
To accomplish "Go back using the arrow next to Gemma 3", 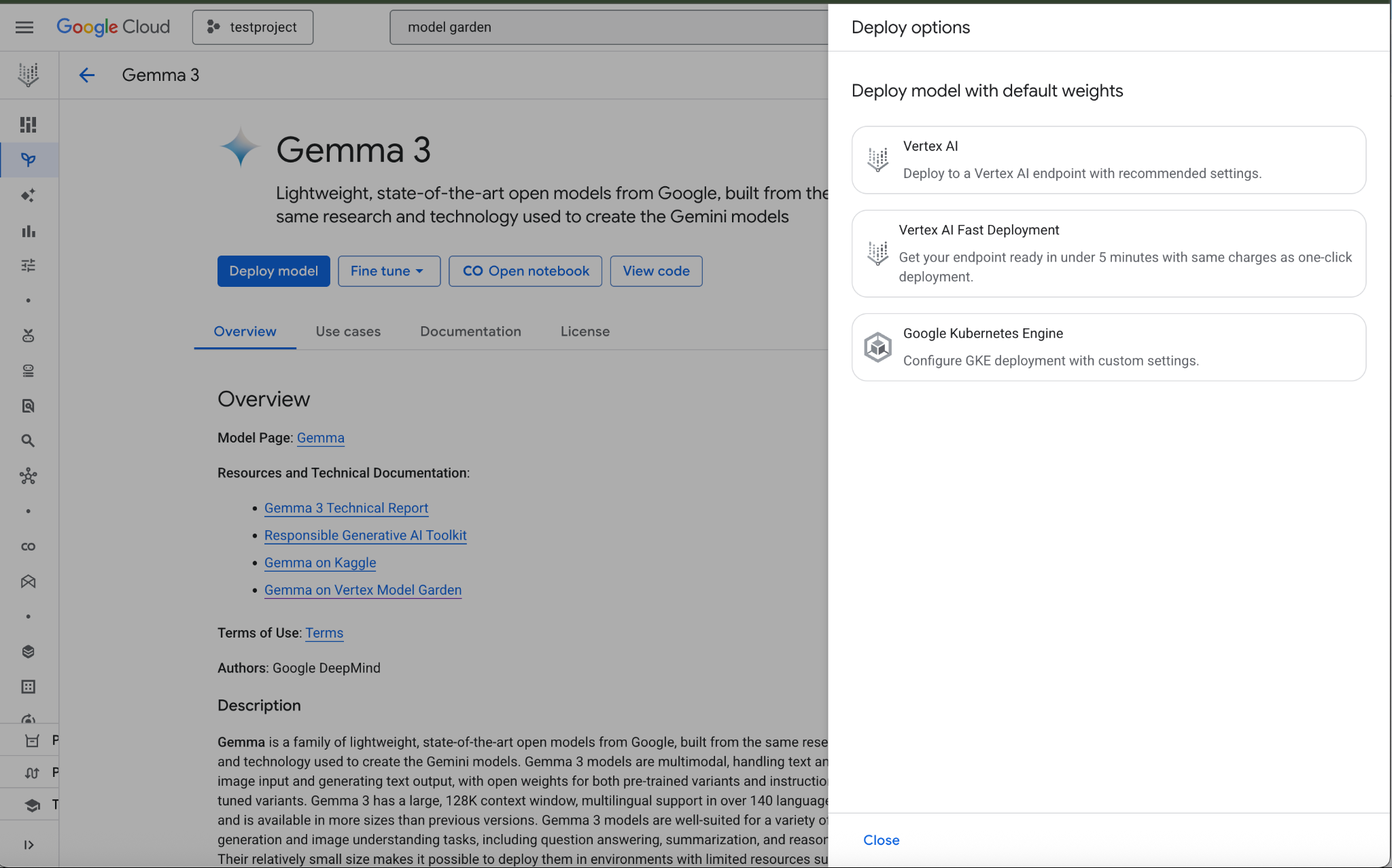I will (86, 75).
